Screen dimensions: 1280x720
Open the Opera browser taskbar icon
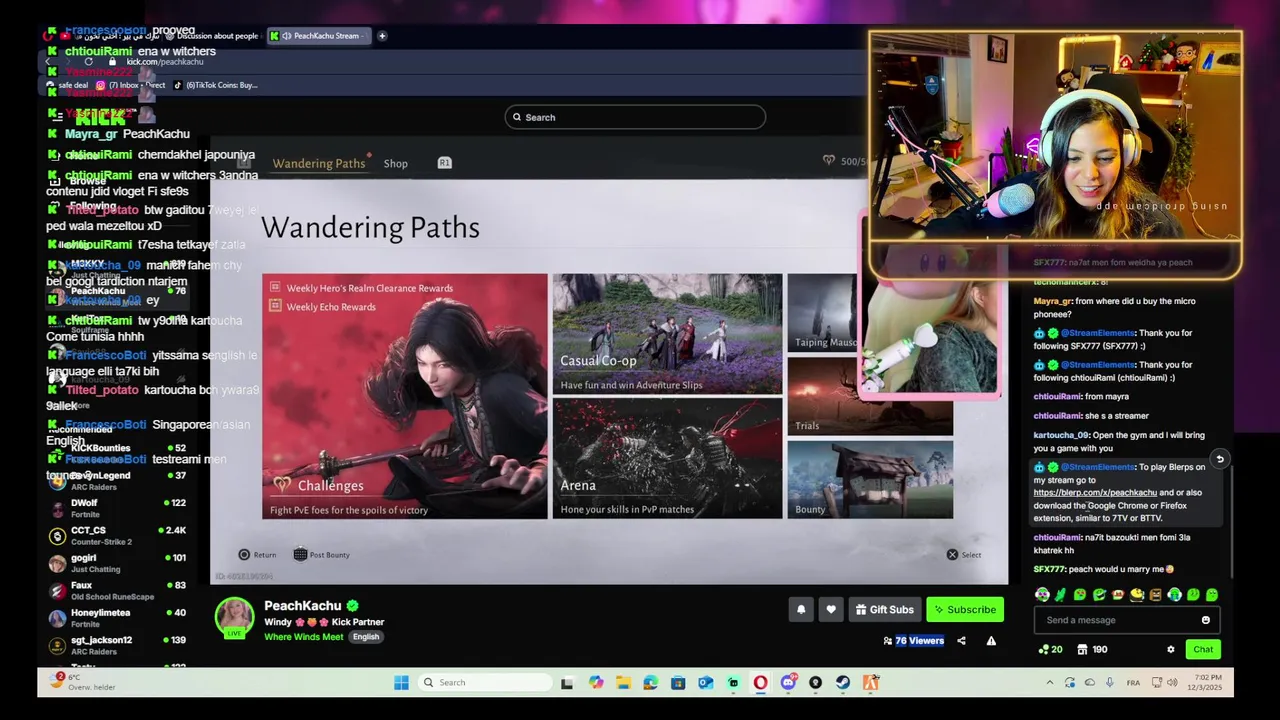760,683
